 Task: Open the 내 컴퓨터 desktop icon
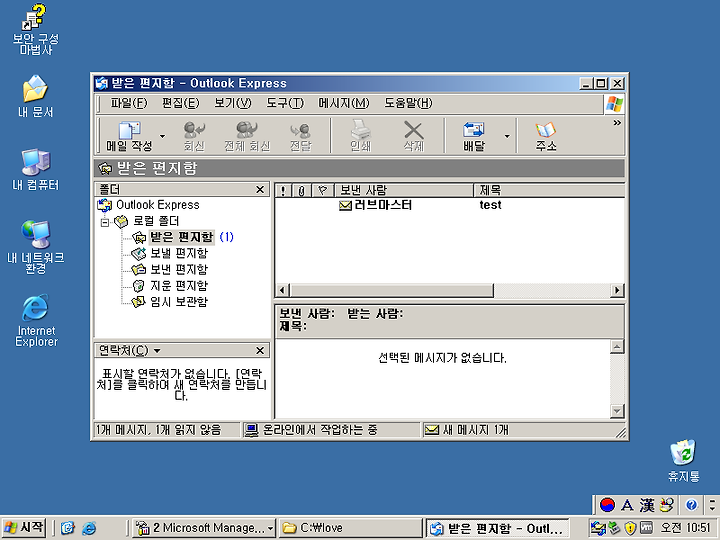point(35,169)
